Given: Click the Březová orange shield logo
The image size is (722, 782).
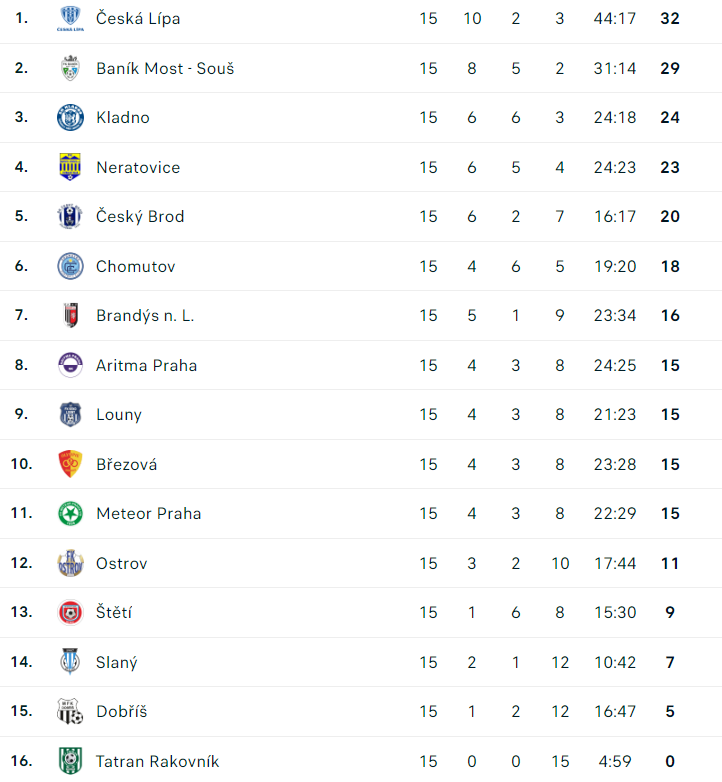Looking at the screenshot, I should tap(70, 464).
